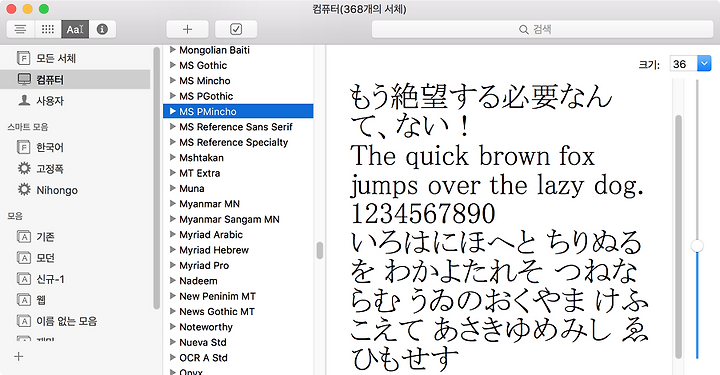This screenshot has width=720, height=375.
Task: Expand MS Mincho font family
Action: click(x=173, y=80)
